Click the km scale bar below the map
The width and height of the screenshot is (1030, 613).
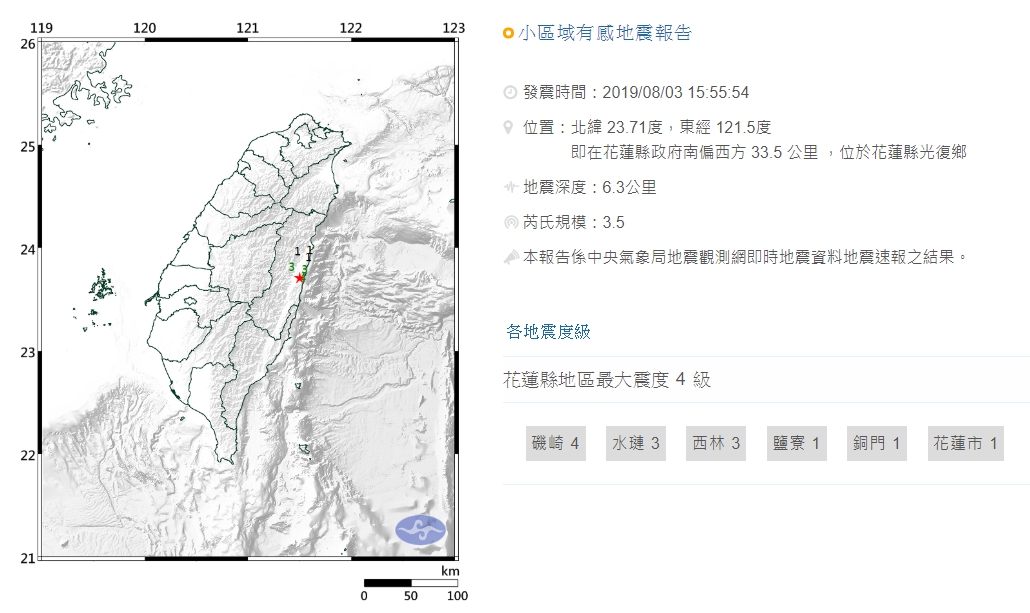click(x=410, y=582)
